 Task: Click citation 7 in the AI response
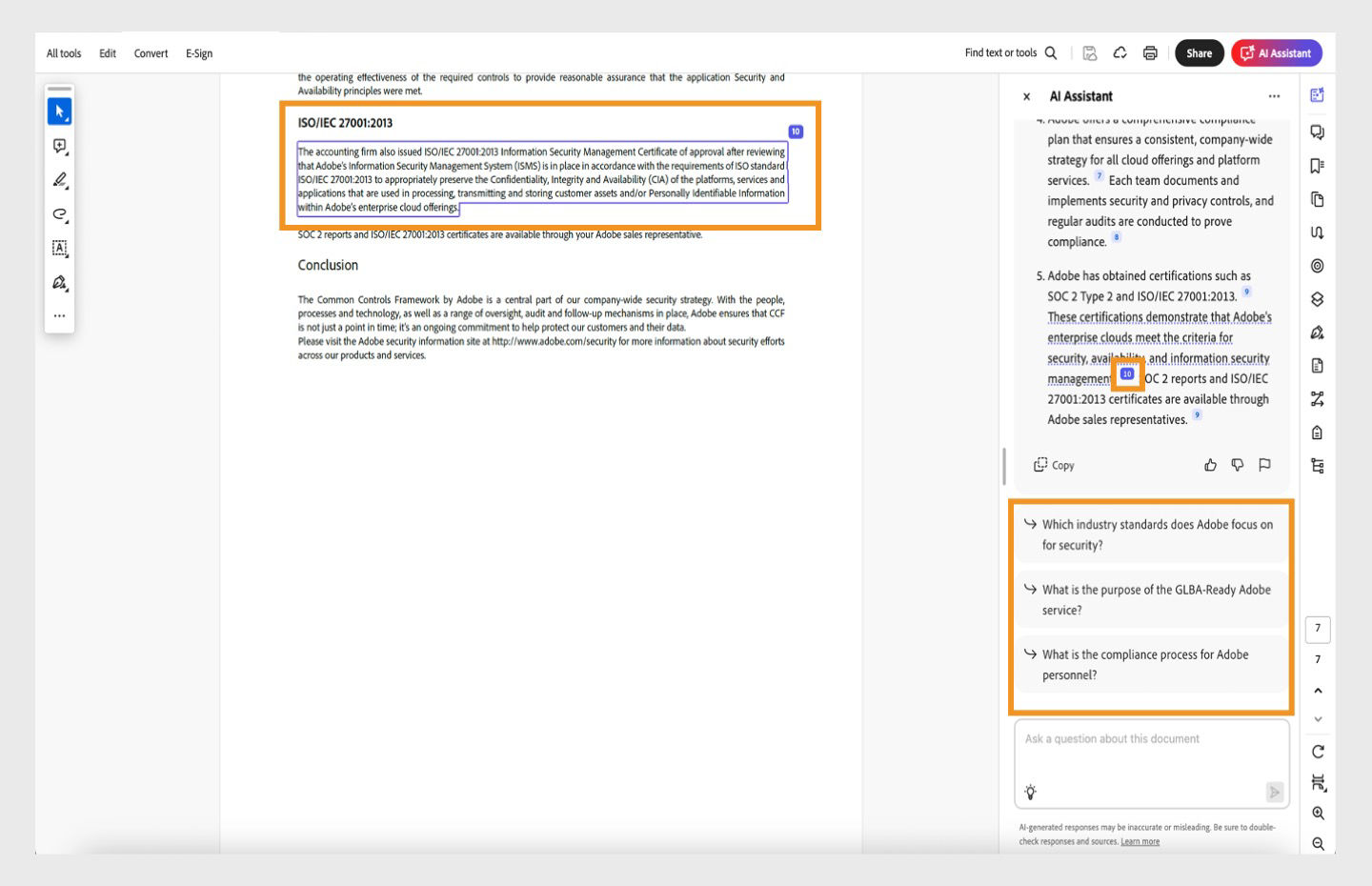[x=1099, y=176]
